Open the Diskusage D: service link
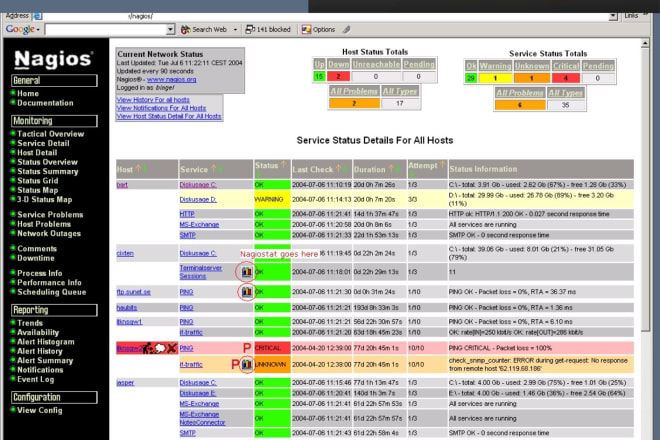Screen dimensions: 660x440 198,199
